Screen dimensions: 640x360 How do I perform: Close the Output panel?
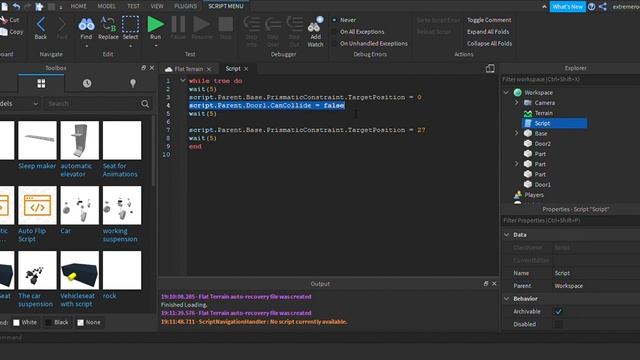494,283
